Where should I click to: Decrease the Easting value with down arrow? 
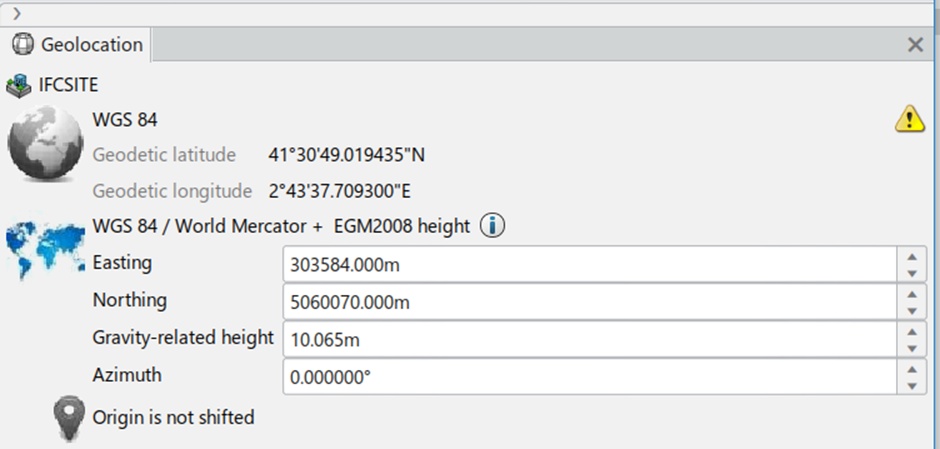tap(912, 273)
